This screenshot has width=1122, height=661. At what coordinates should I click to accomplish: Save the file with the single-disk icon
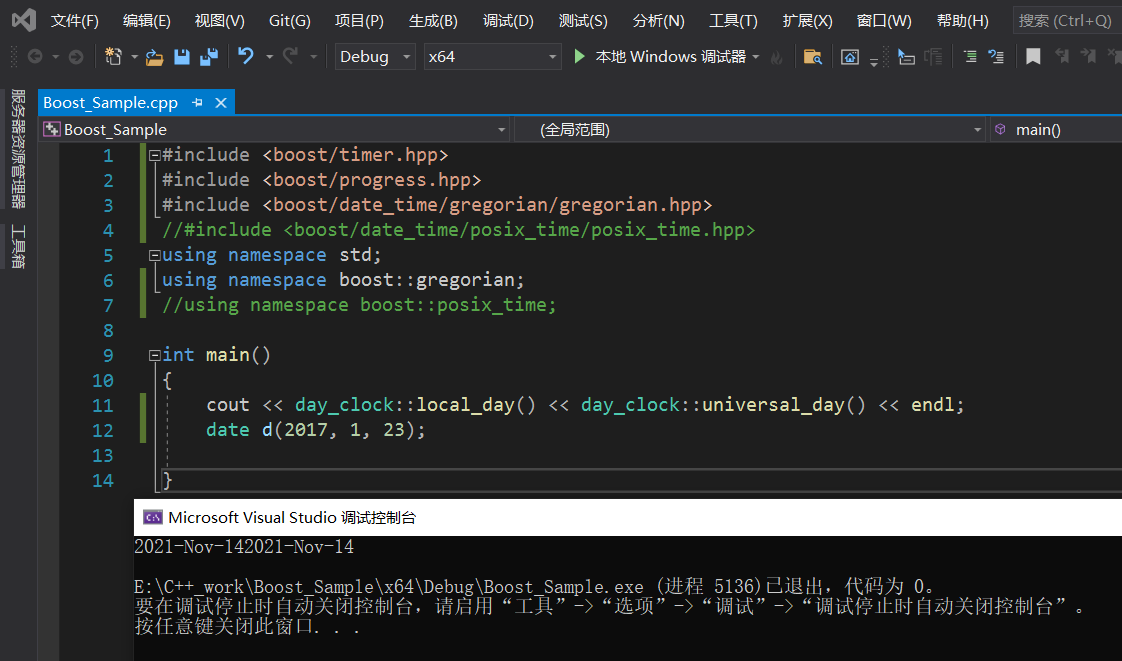[x=182, y=57]
